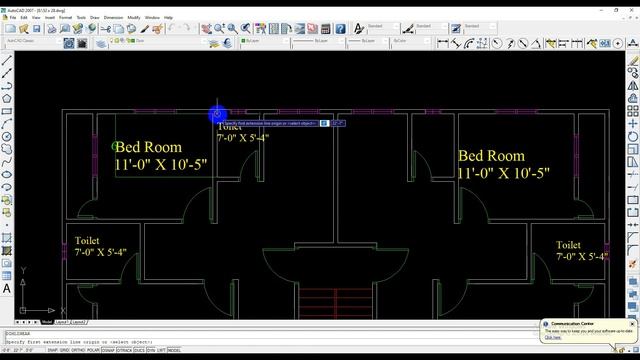The height and width of the screenshot is (360, 640).
Task: Select the Multiline Text 'A' tool
Action: (7, 289)
